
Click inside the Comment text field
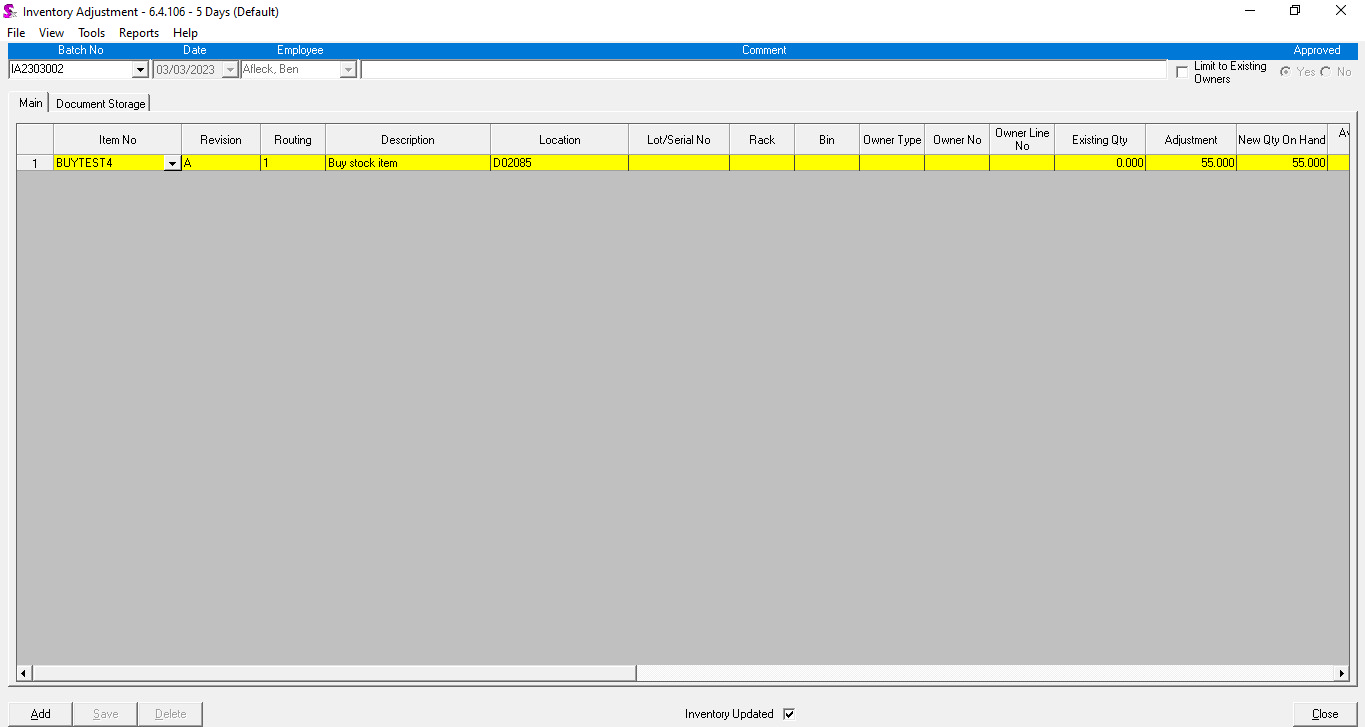[763, 70]
